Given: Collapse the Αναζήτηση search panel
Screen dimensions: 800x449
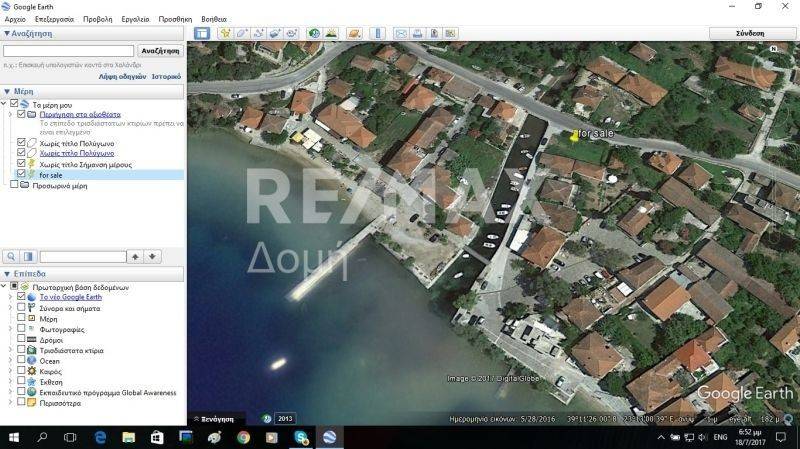Looking at the screenshot, I should 6,33.
